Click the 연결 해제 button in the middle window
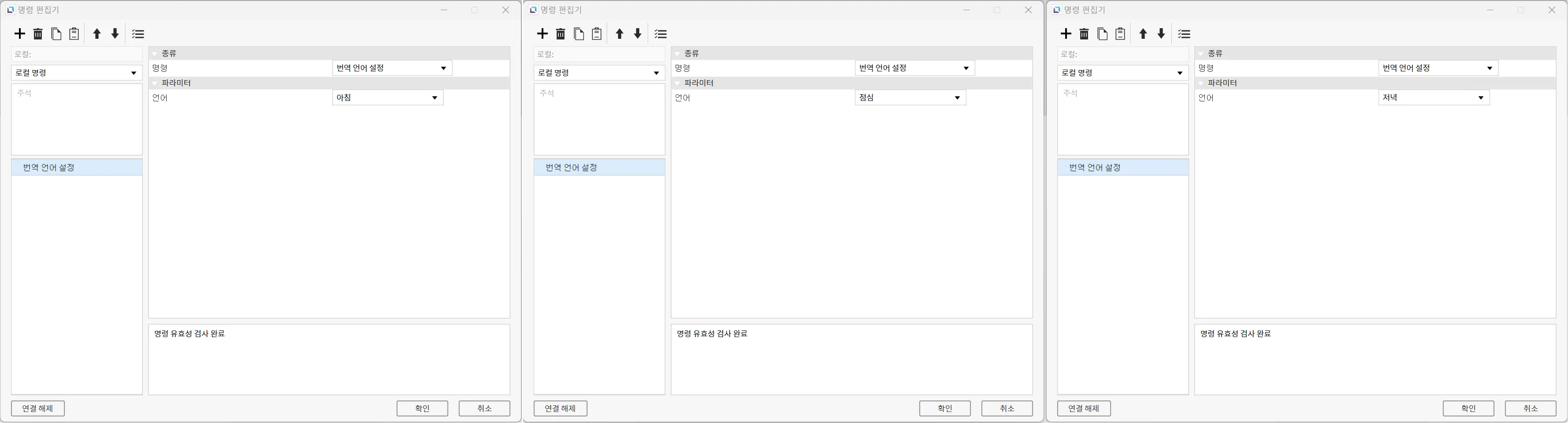The width and height of the screenshot is (1568, 423). (x=560, y=408)
